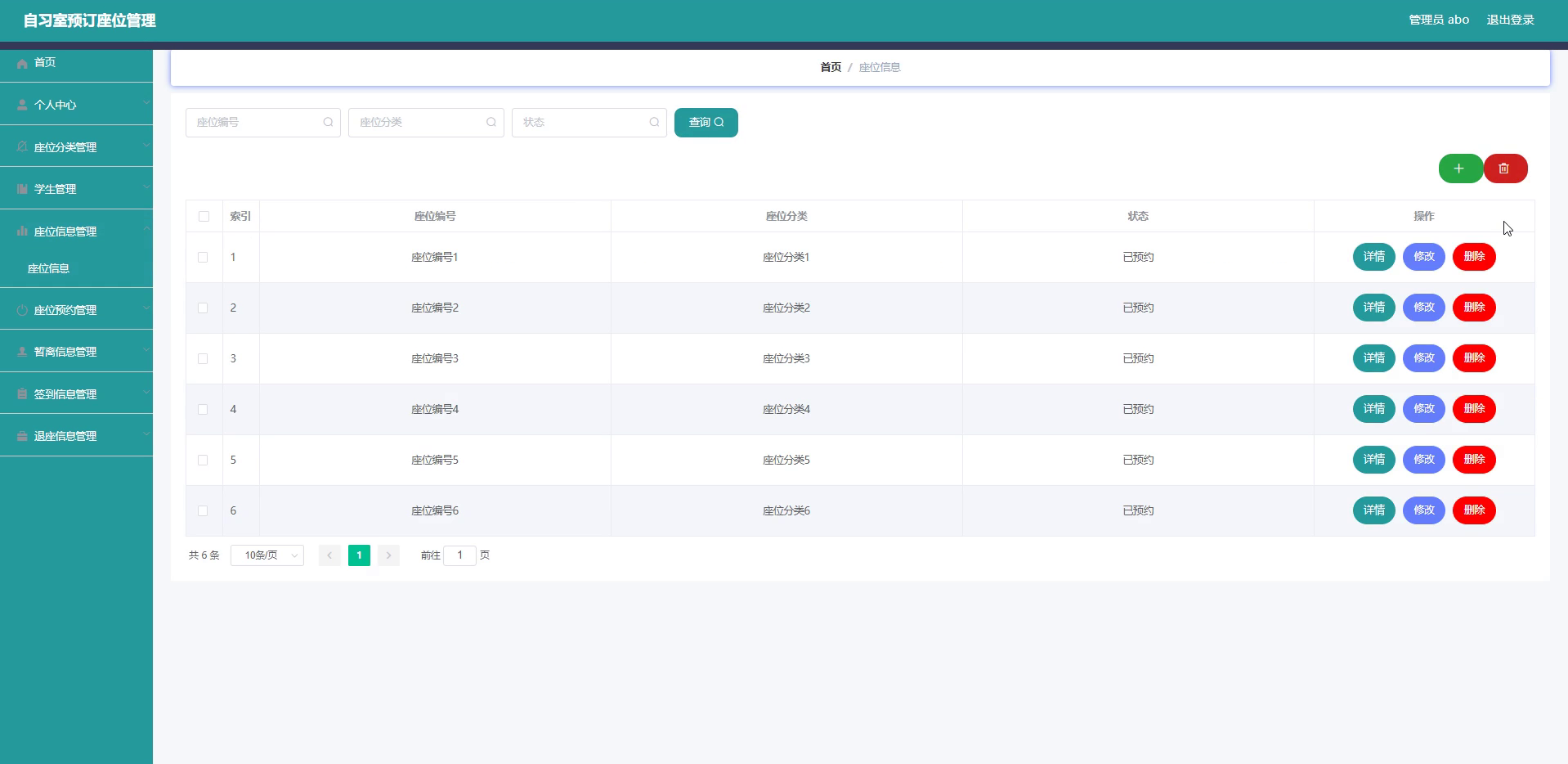The image size is (1568, 764).
Task: Select the 座位信息 submenu item
Action: (x=76, y=268)
